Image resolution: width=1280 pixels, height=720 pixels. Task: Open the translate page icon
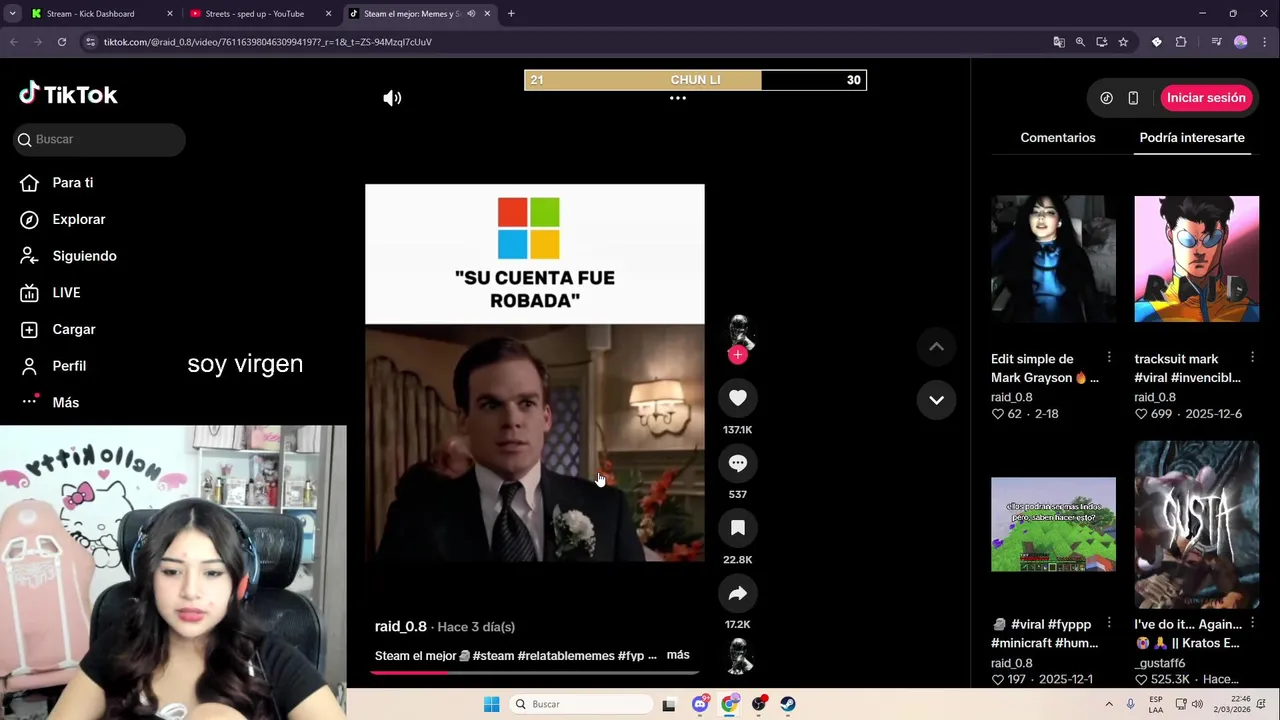click(1059, 42)
